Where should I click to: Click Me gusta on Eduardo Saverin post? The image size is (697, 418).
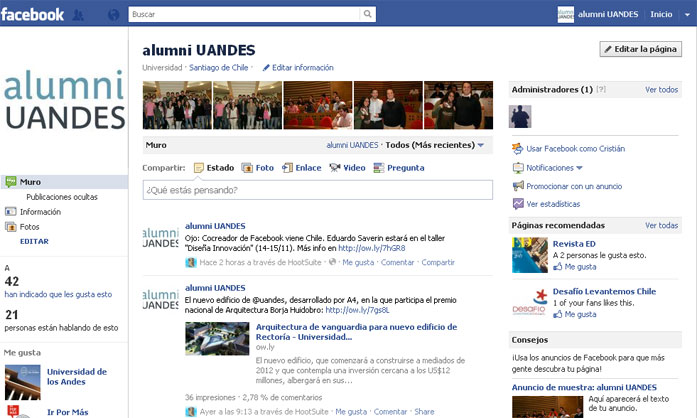358,262
